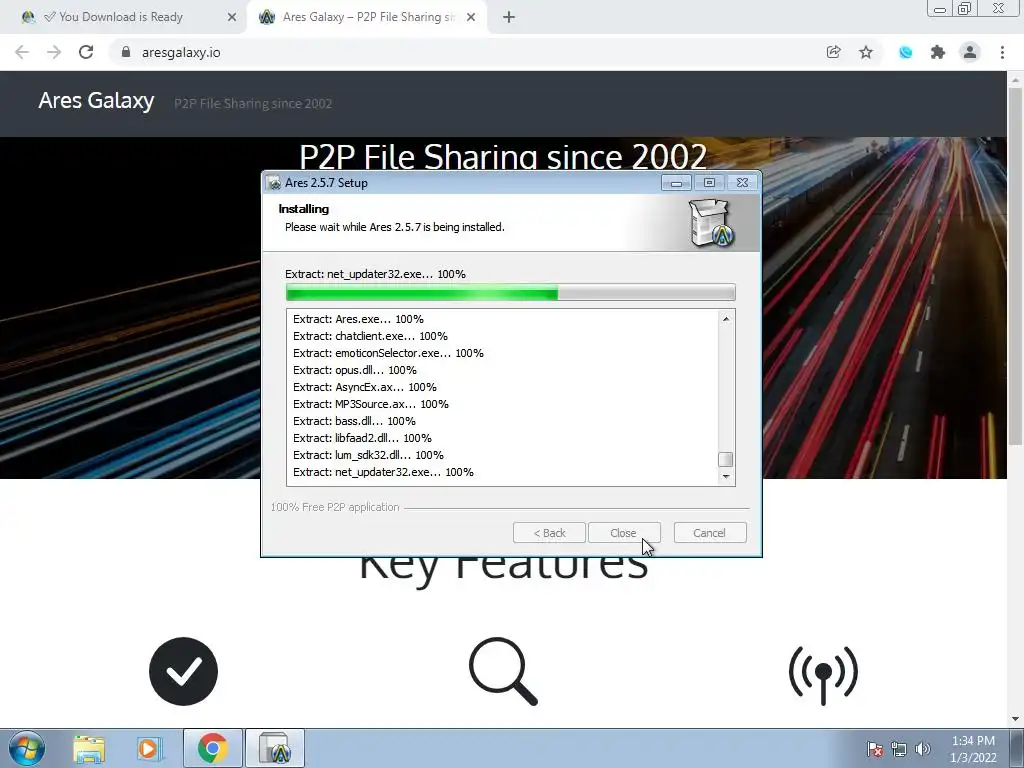
Task: Click the blue extension icon in toolbar
Action: 905,52
